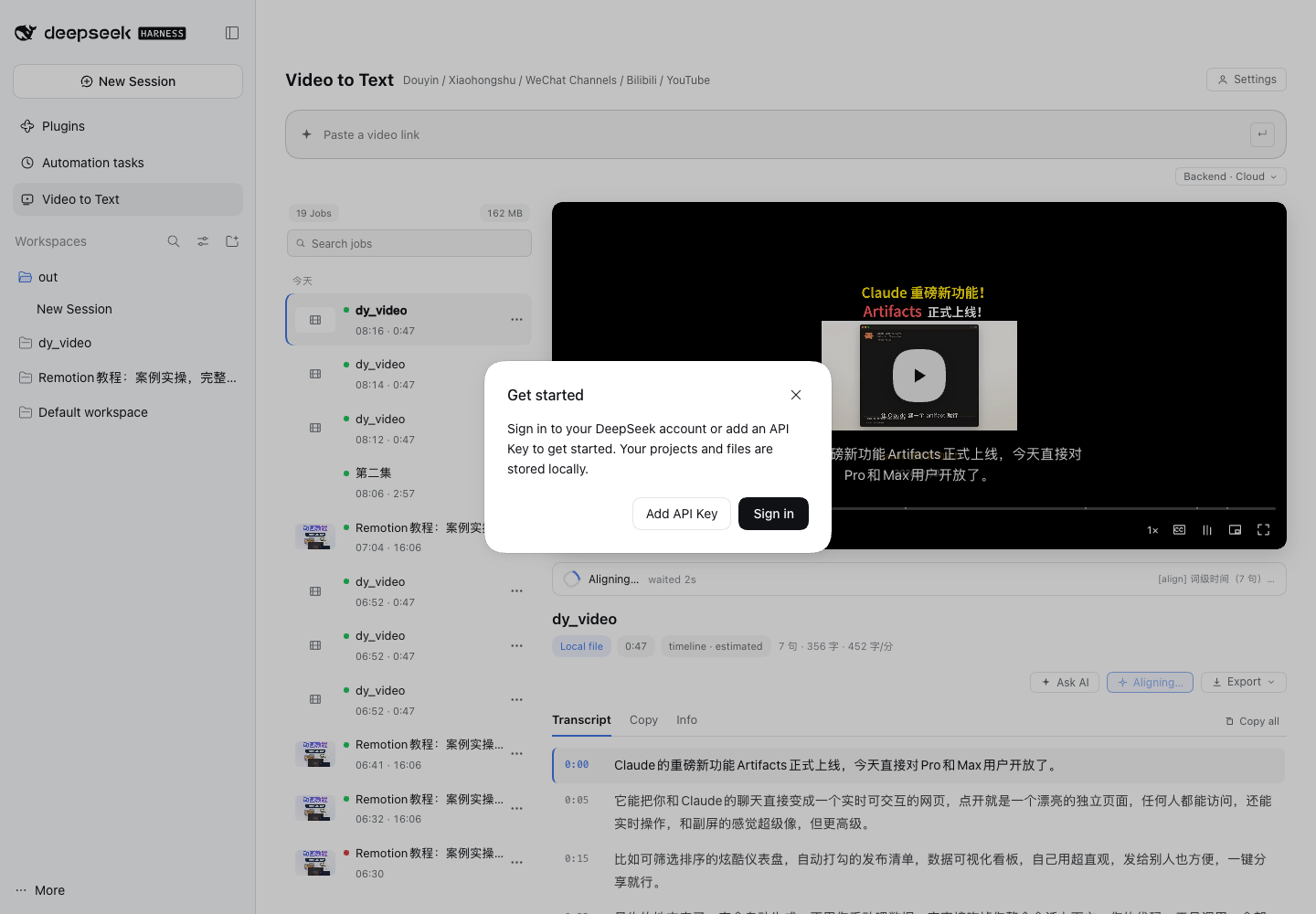Open options menu for the 06:41 Remotion job

tap(516, 754)
